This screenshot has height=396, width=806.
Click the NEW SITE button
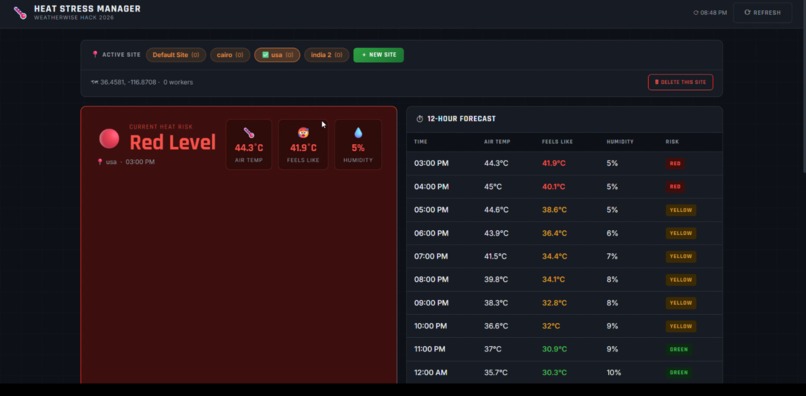(378, 55)
